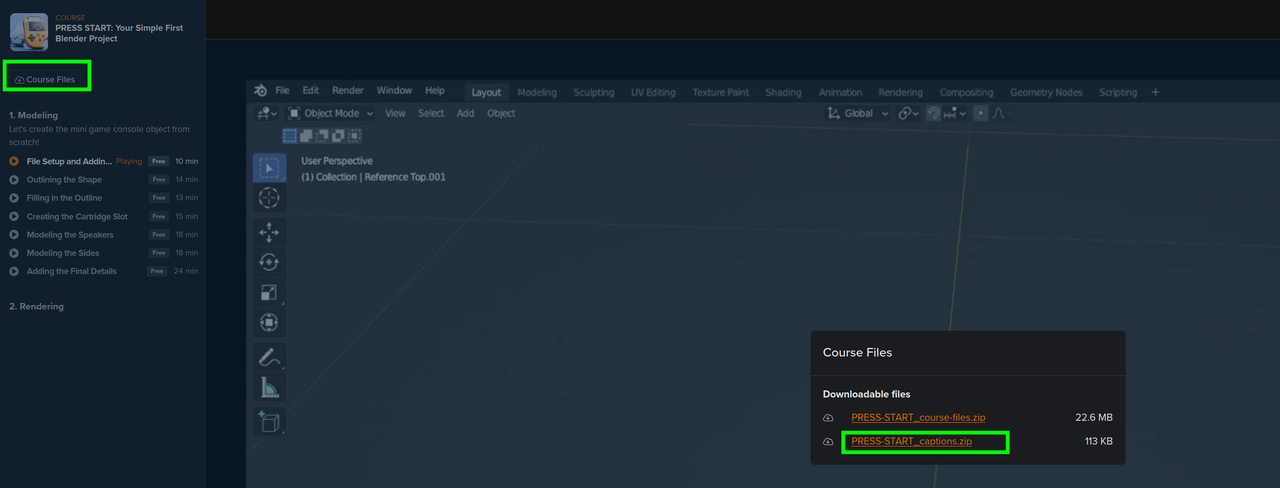Download PRESS-START_course-files.zip
This screenshot has width=1280, height=488.
919,417
